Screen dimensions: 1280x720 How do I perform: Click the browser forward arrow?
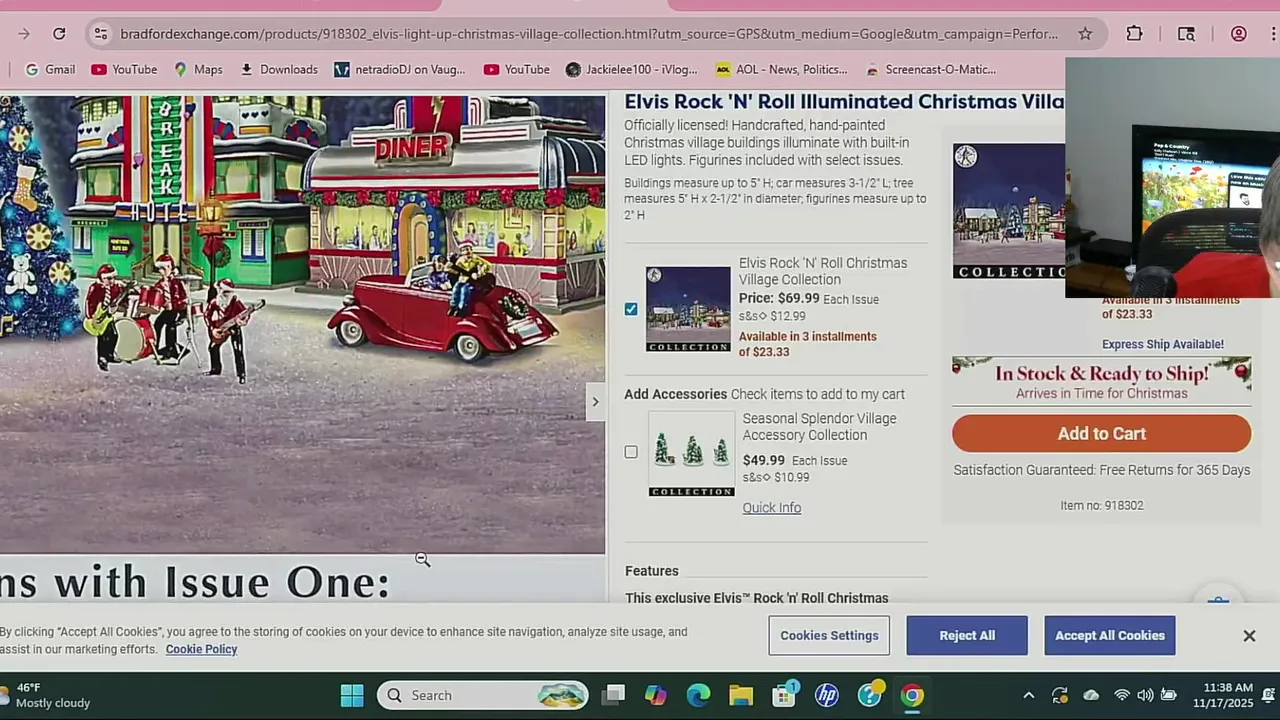coord(23,34)
